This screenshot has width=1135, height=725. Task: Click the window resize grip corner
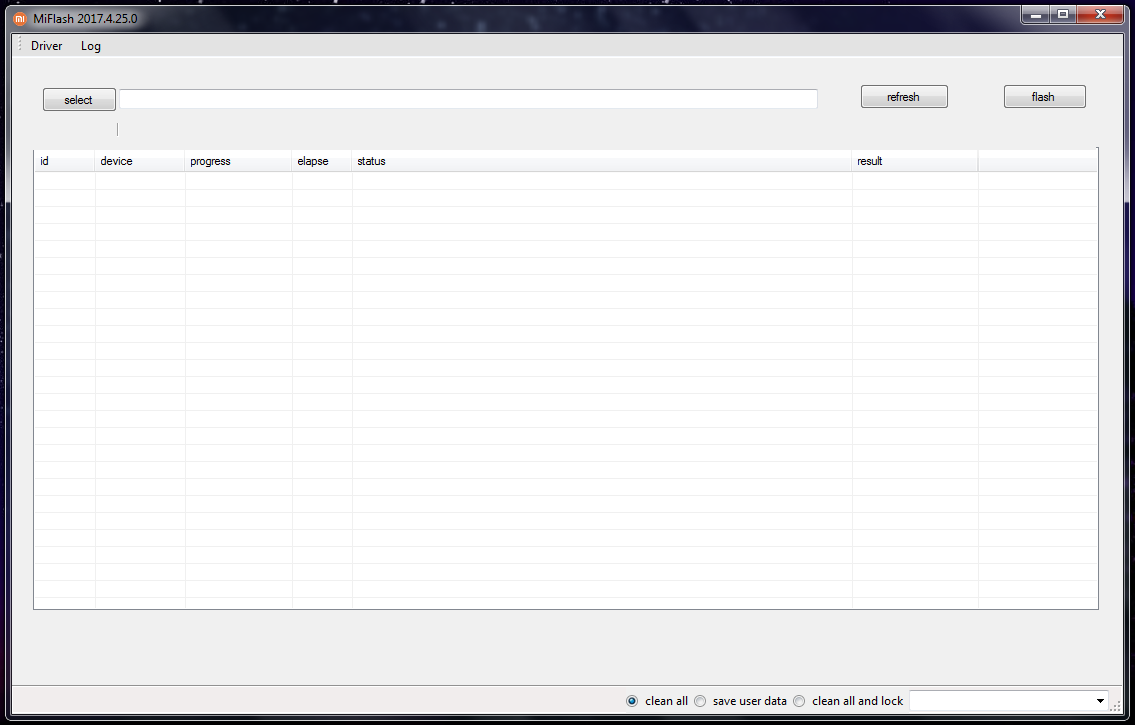click(x=1117, y=705)
